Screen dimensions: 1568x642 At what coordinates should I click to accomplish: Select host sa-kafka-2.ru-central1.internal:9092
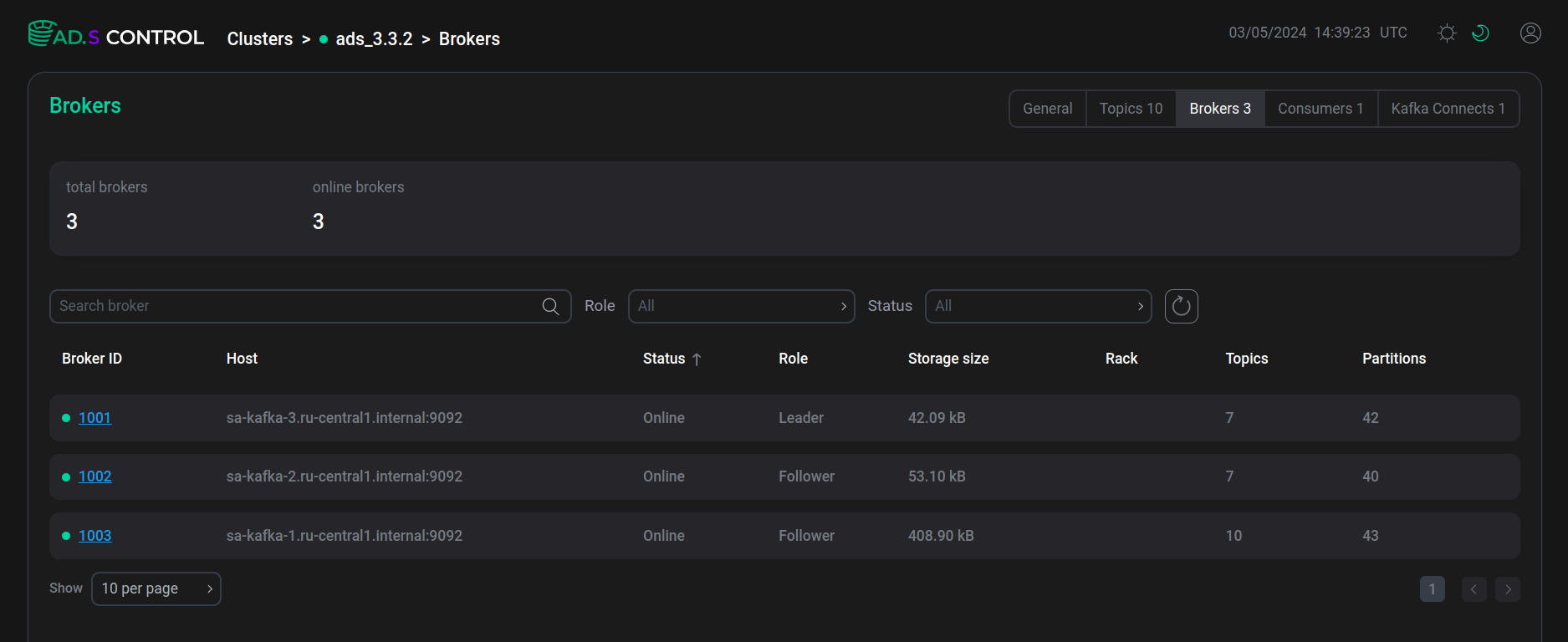click(345, 476)
